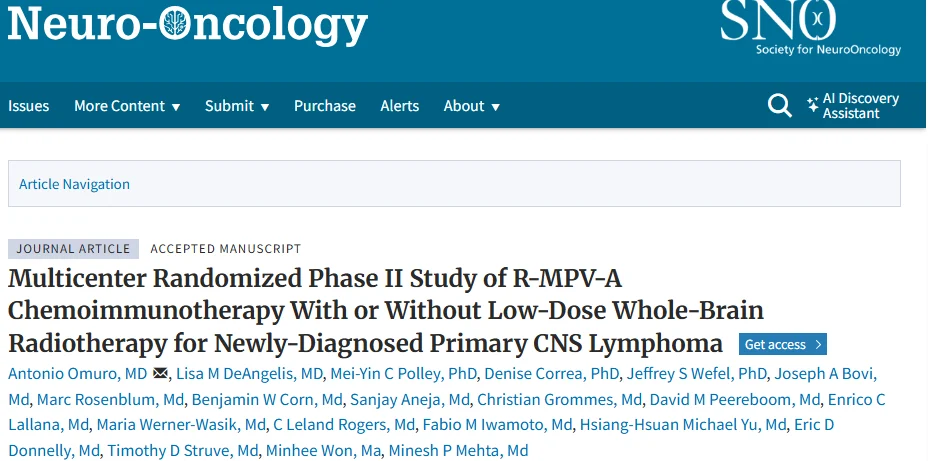Open the Article Navigation bar

tap(75, 184)
